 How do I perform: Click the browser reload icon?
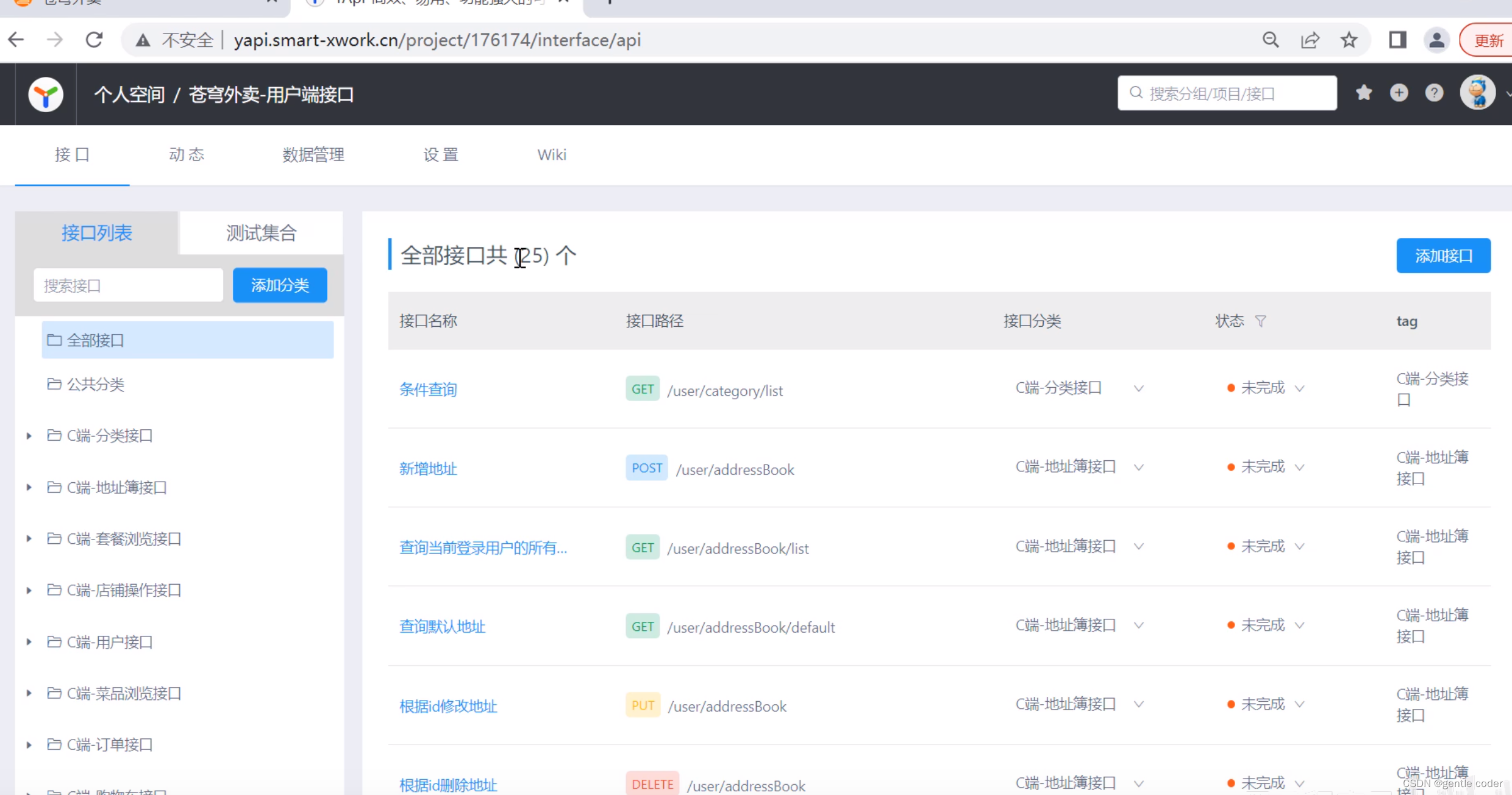pos(94,40)
